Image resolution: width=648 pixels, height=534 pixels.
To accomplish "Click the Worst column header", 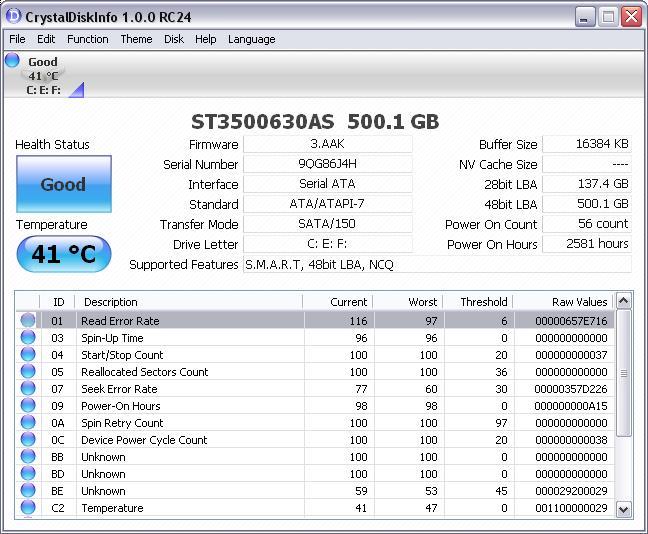I will 408,302.
